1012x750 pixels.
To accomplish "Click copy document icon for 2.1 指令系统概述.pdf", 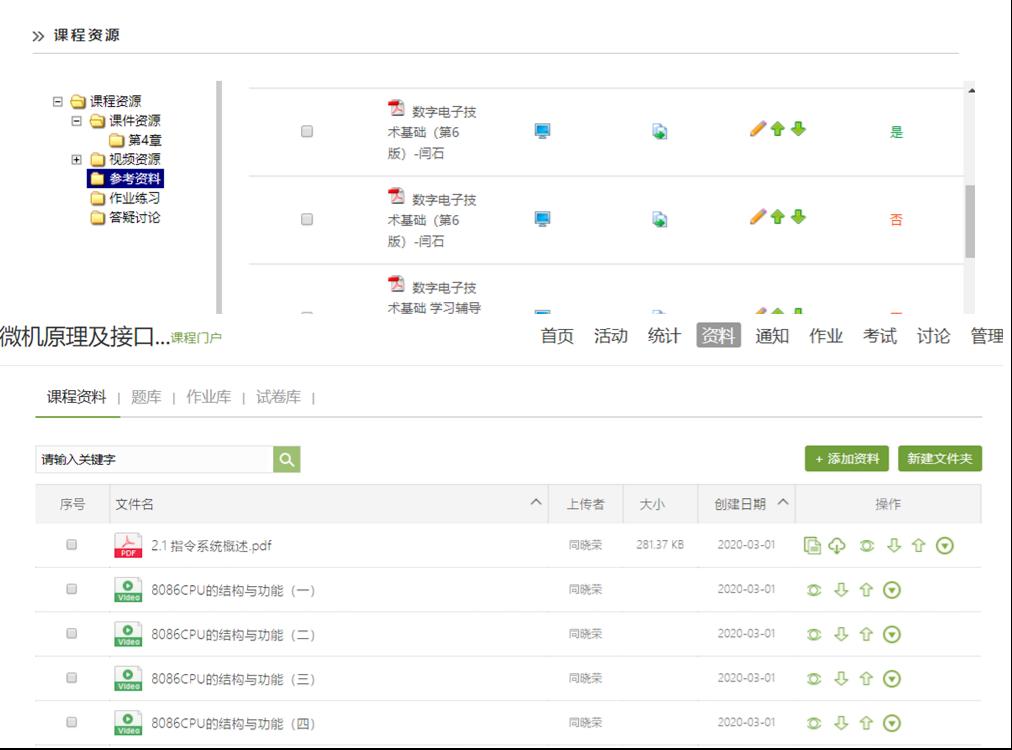I will coord(813,545).
